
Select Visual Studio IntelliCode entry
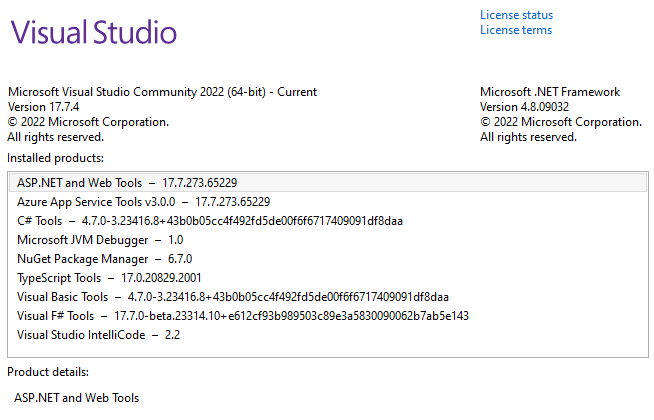[98, 335]
